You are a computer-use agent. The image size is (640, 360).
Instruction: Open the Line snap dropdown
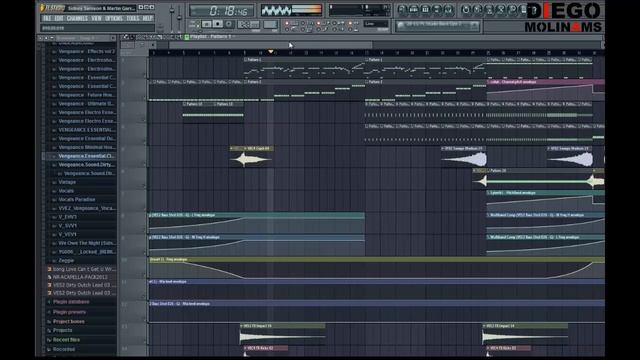(x=376, y=24)
